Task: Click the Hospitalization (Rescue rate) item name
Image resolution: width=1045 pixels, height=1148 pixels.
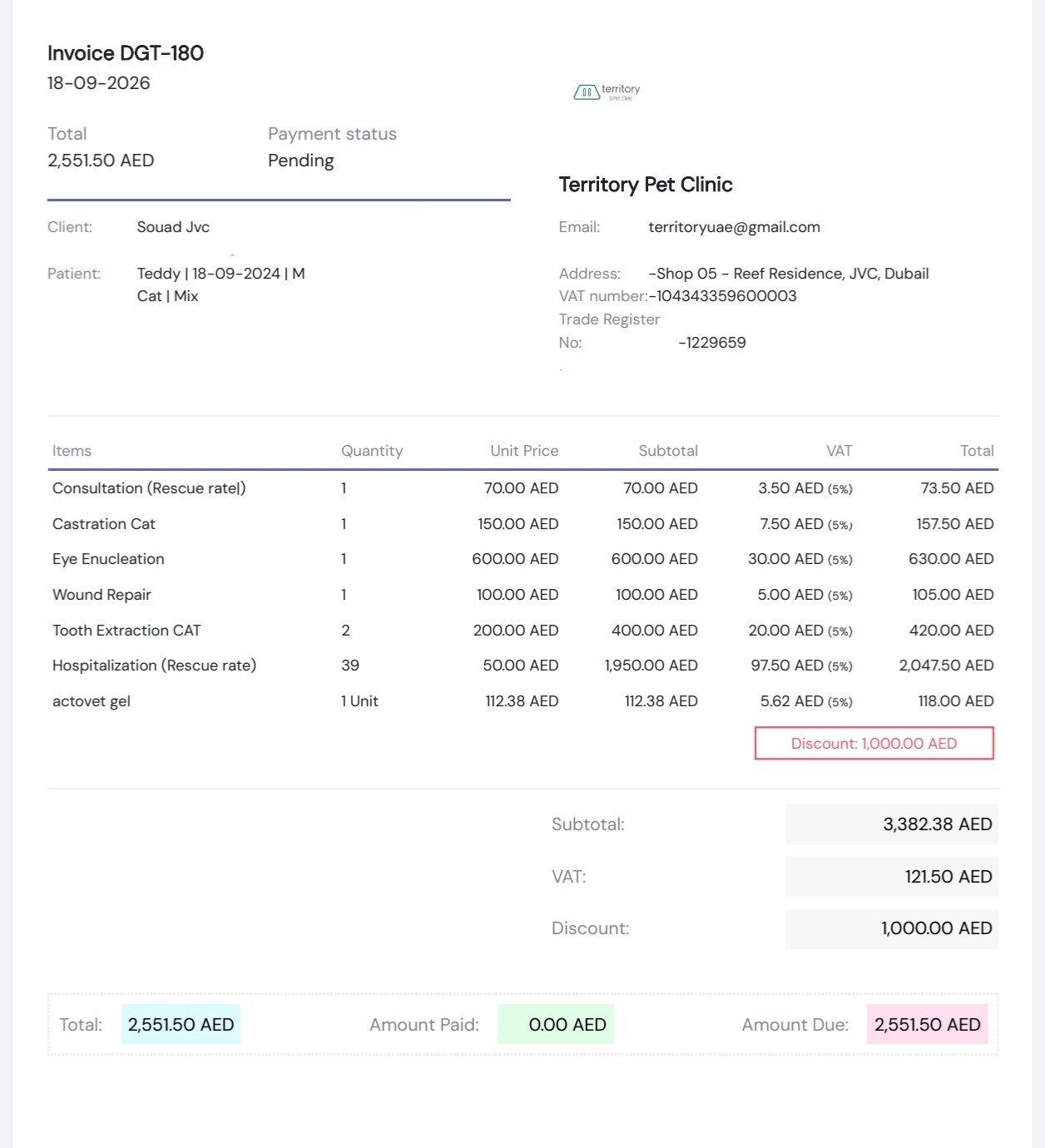Action: click(154, 666)
